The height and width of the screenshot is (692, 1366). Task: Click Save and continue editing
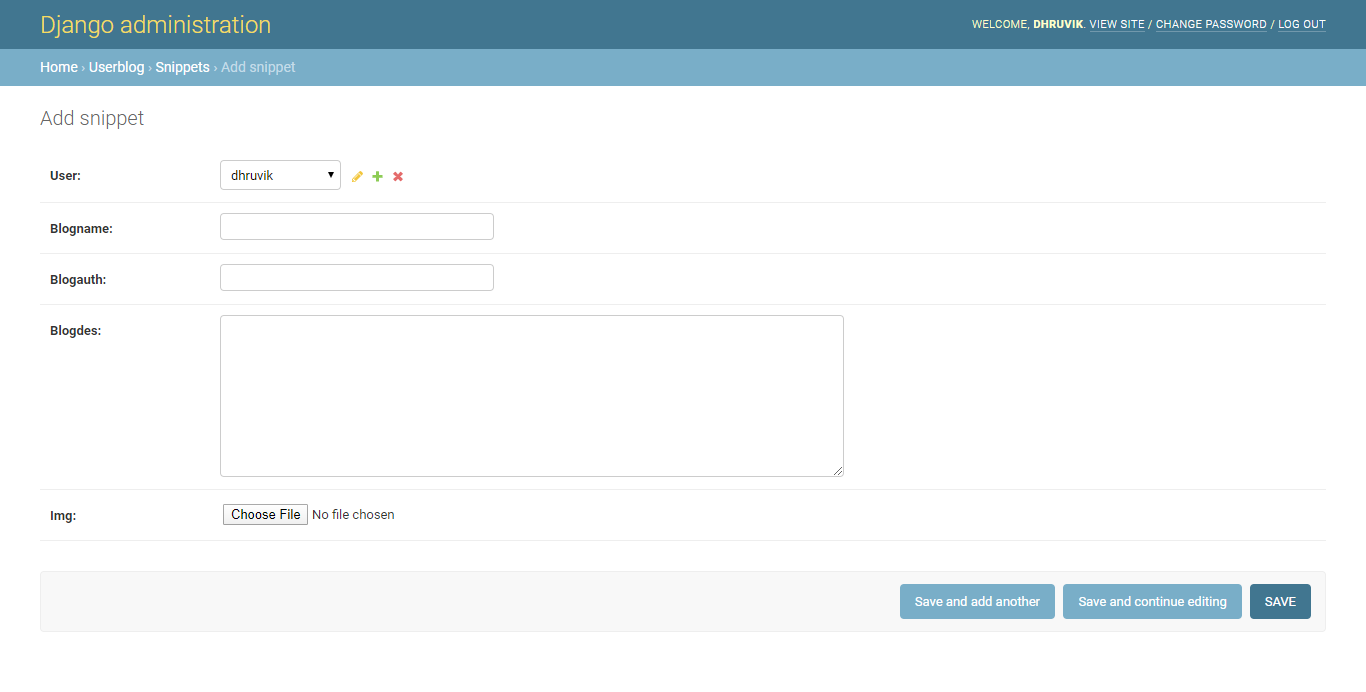tap(1152, 601)
